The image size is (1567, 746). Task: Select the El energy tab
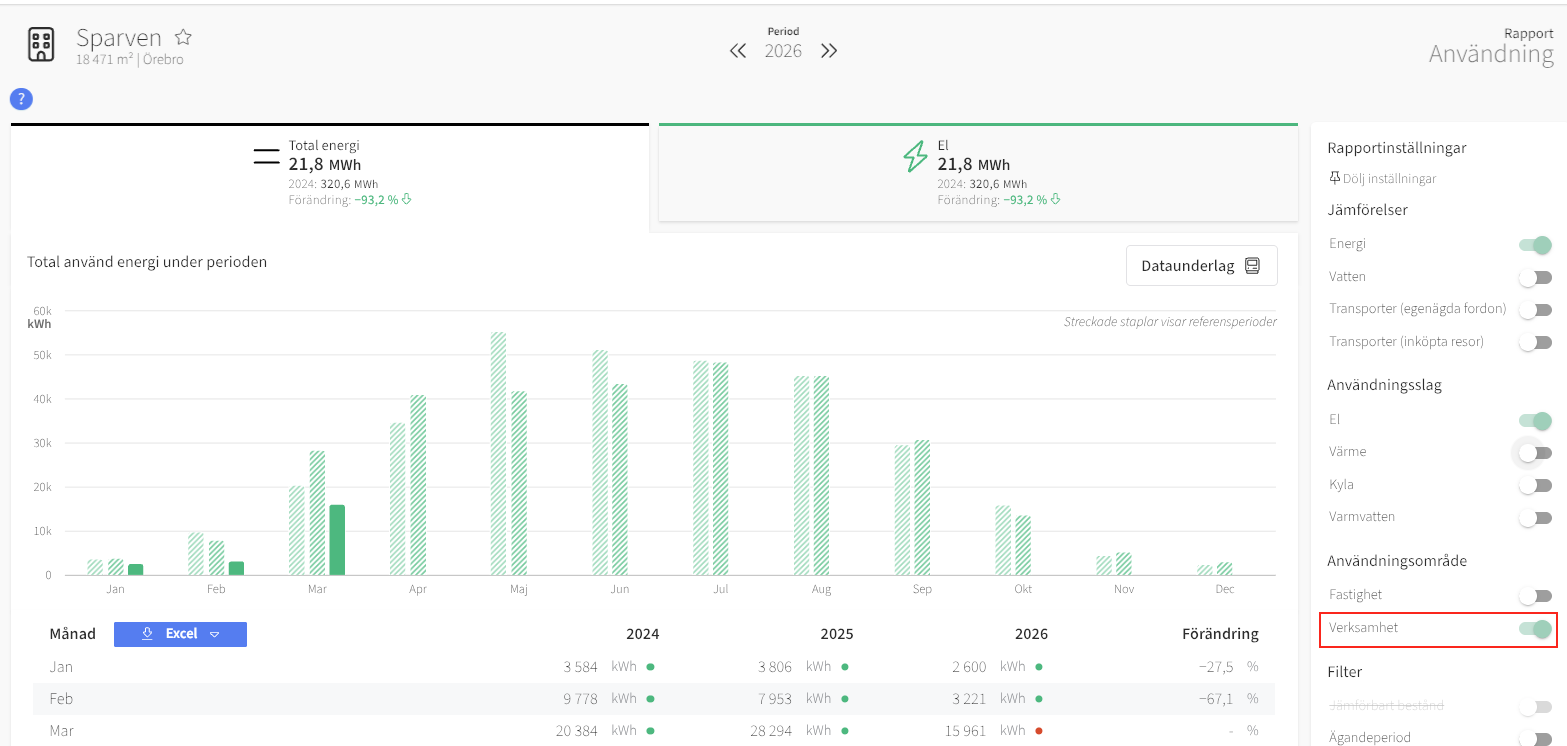click(x=978, y=172)
